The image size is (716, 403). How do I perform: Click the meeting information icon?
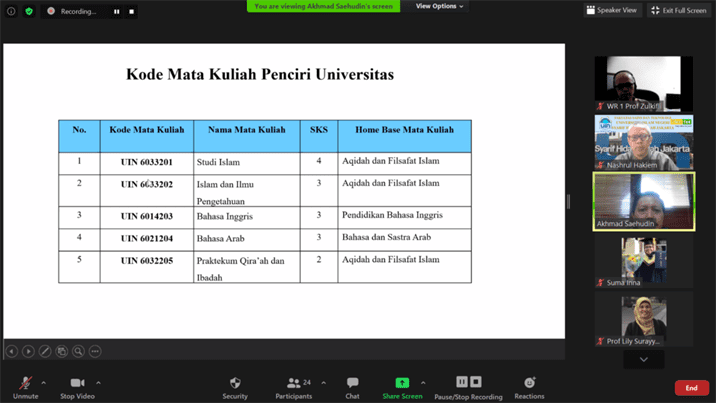tap(11, 11)
